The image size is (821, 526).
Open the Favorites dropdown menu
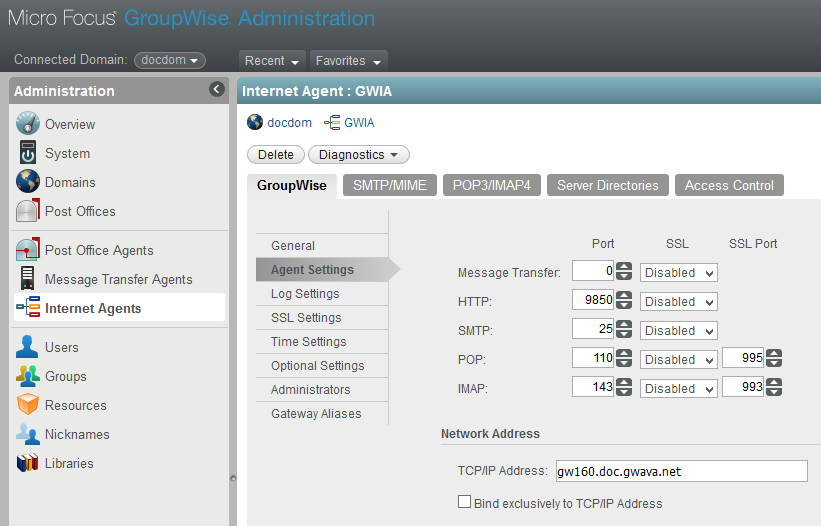coord(348,61)
